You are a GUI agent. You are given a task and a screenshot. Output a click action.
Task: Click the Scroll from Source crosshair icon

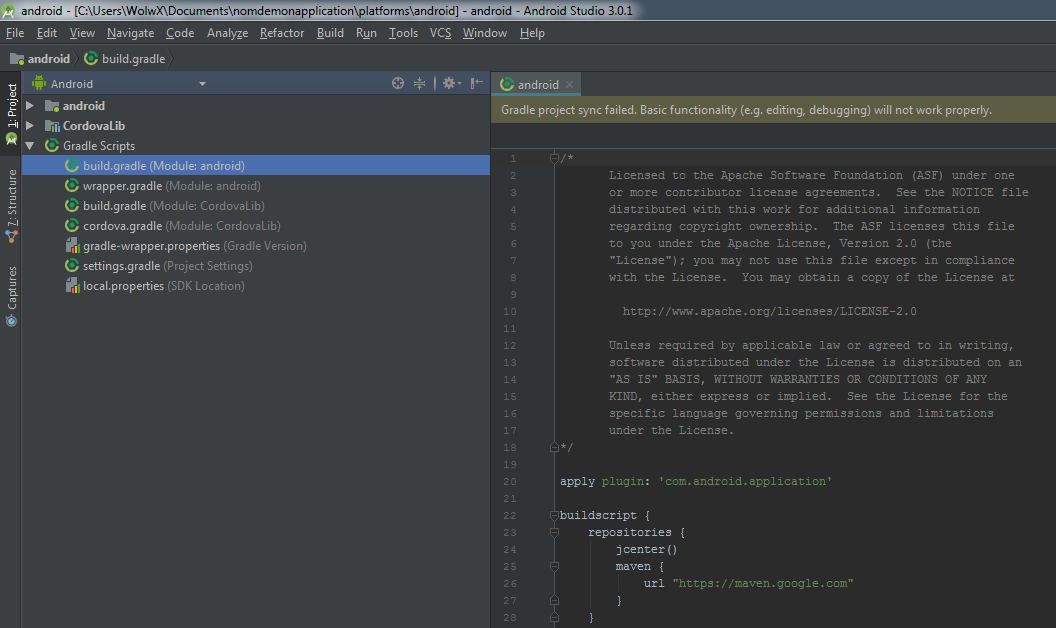pos(398,84)
